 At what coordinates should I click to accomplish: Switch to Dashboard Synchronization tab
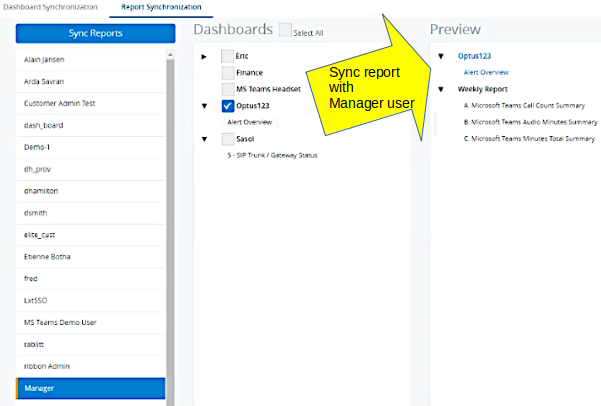50,7
